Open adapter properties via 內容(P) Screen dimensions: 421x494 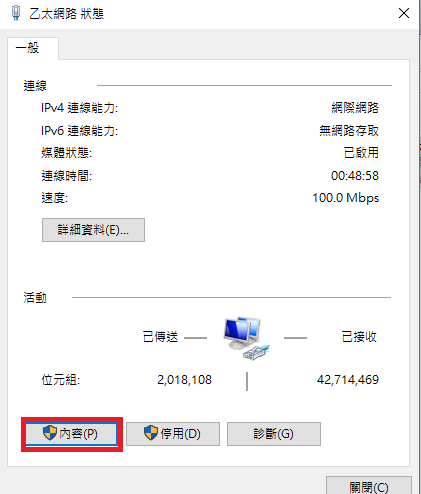pos(72,434)
